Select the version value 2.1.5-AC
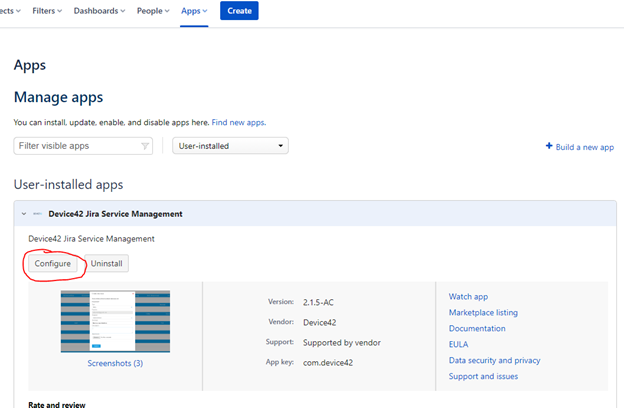 318,302
